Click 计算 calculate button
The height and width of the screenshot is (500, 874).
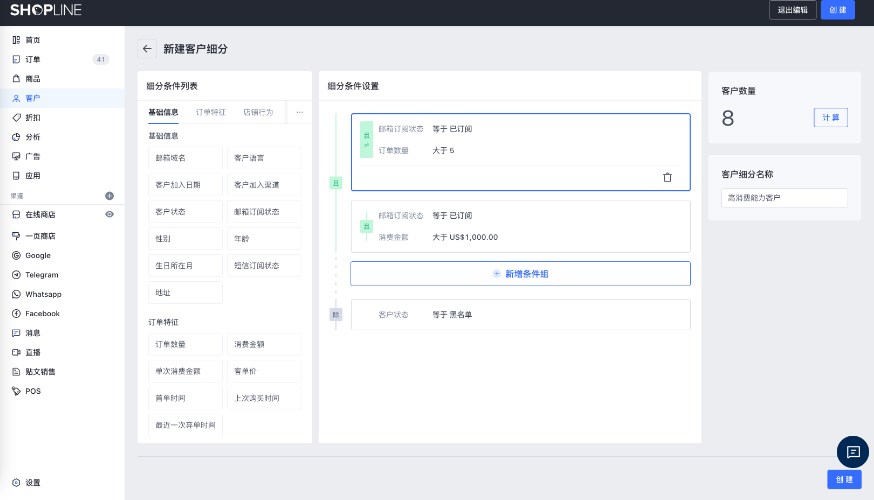coord(831,118)
